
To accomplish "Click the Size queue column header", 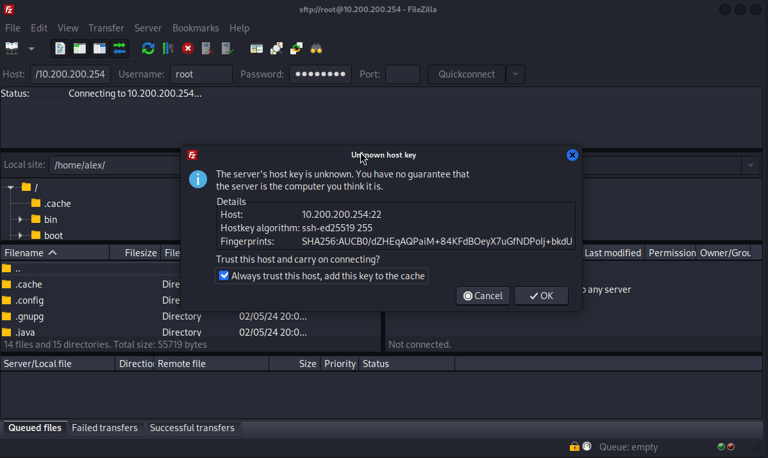I will click(294, 363).
